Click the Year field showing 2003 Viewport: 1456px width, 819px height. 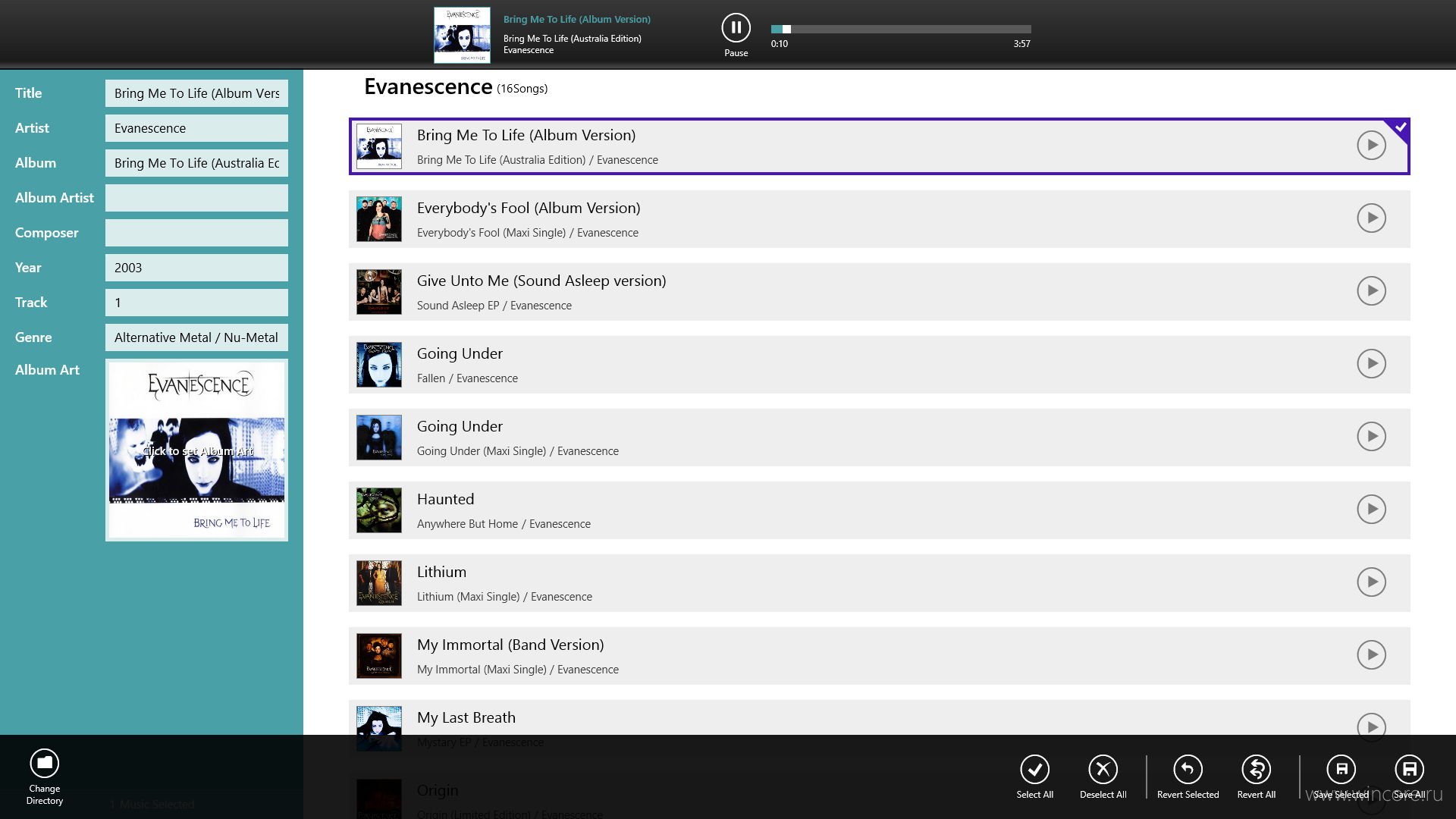click(x=196, y=268)
